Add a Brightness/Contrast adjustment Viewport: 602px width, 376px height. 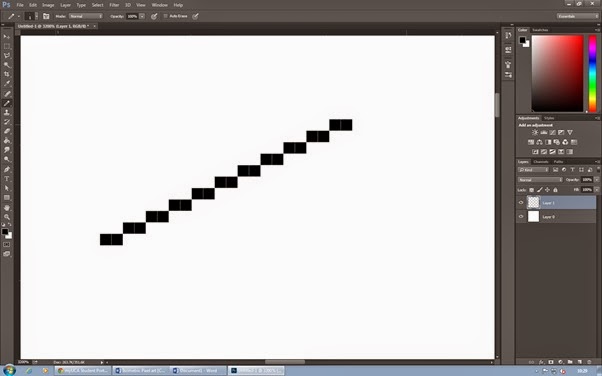(x=535, y=133)
